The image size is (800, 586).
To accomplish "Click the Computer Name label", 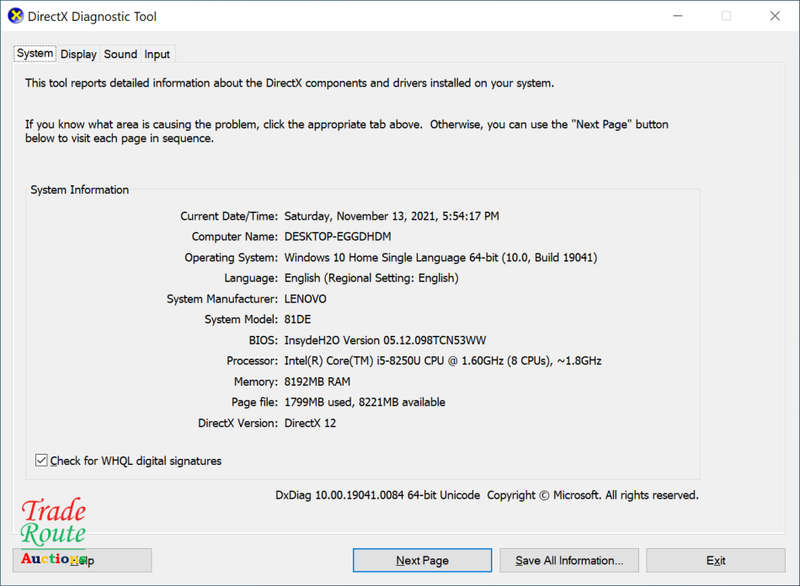I will point(235,237).
